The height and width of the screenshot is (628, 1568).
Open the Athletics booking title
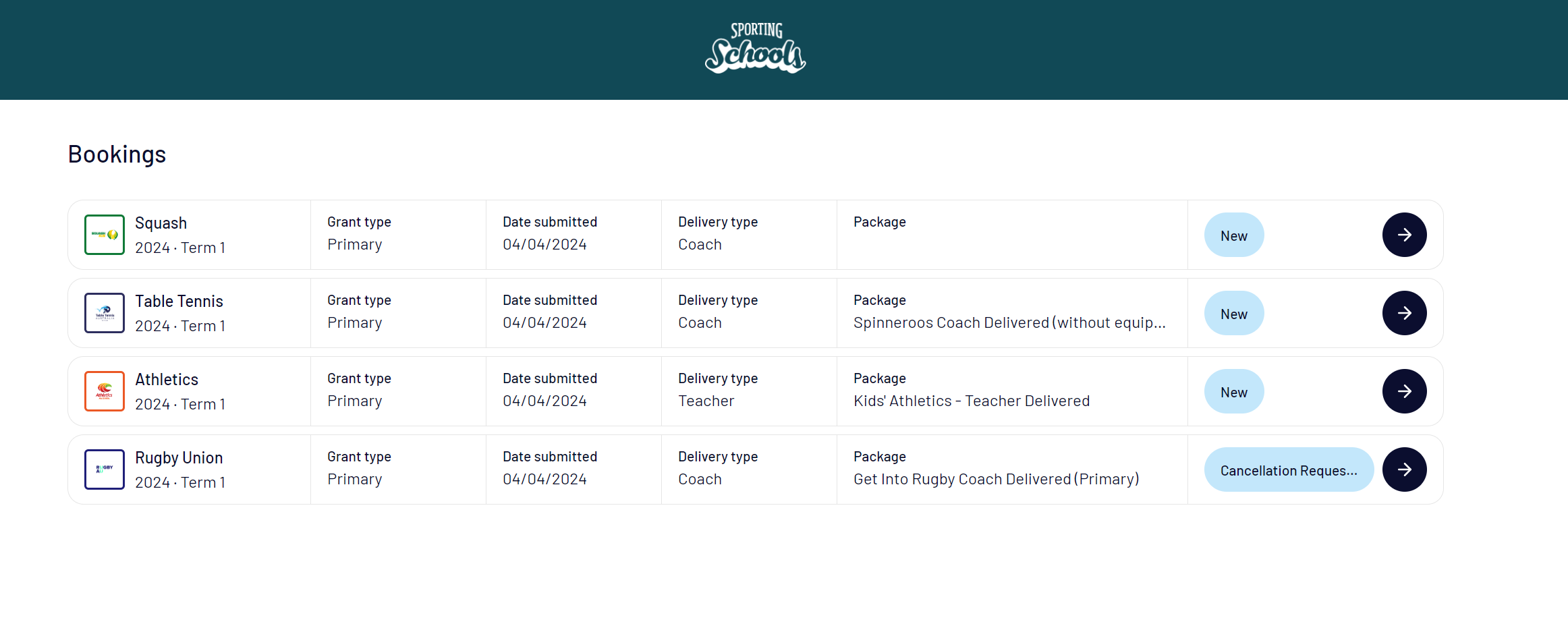coord(167,379)
